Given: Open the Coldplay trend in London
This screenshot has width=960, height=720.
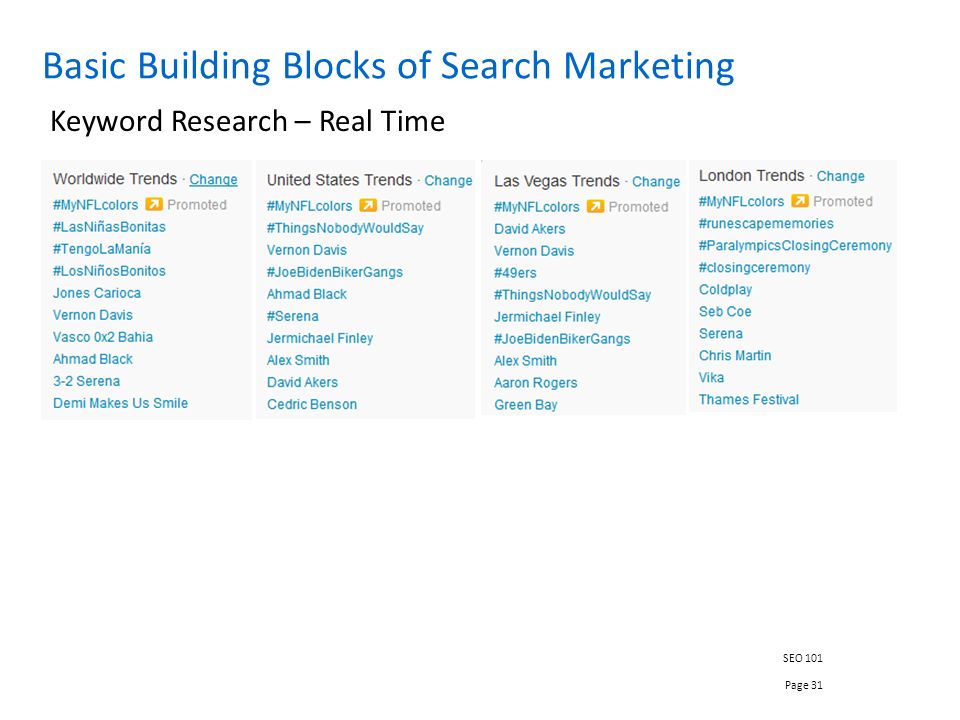Looking at the screenshot, I should click(x=726, y=290).
